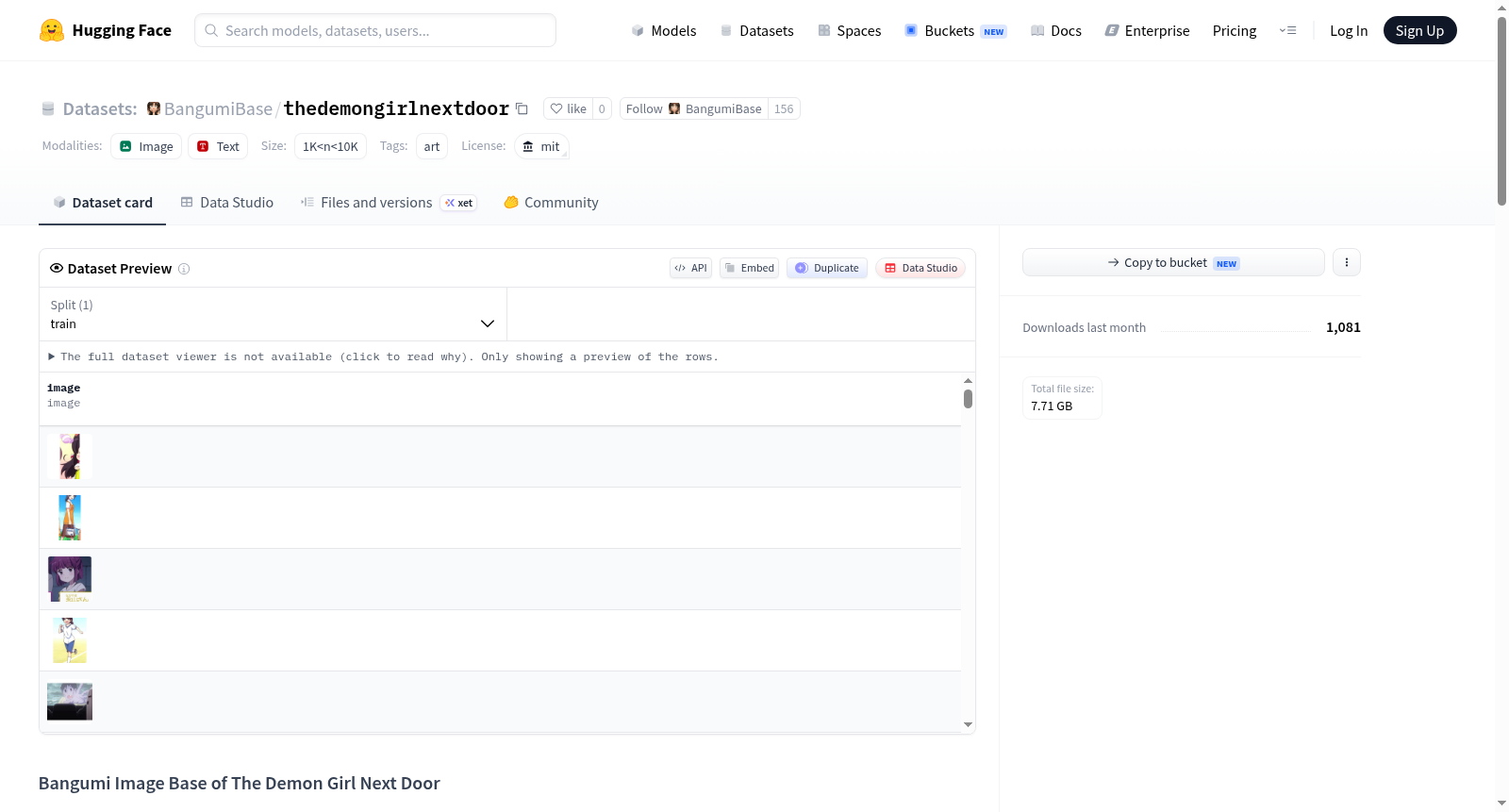Open the 156 followers count

click(x=784, y=108)
